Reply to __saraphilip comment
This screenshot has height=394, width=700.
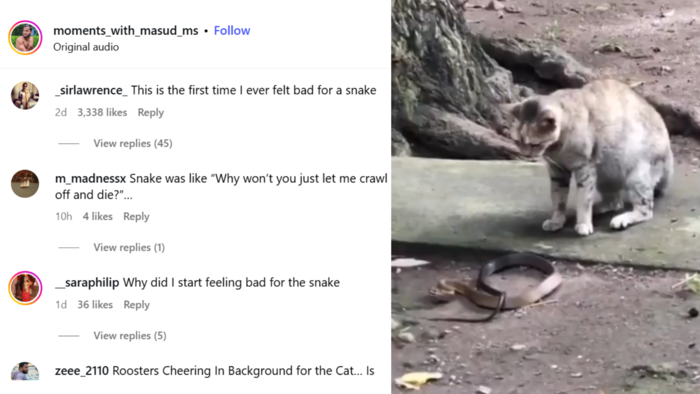click(x=137, y=305)
